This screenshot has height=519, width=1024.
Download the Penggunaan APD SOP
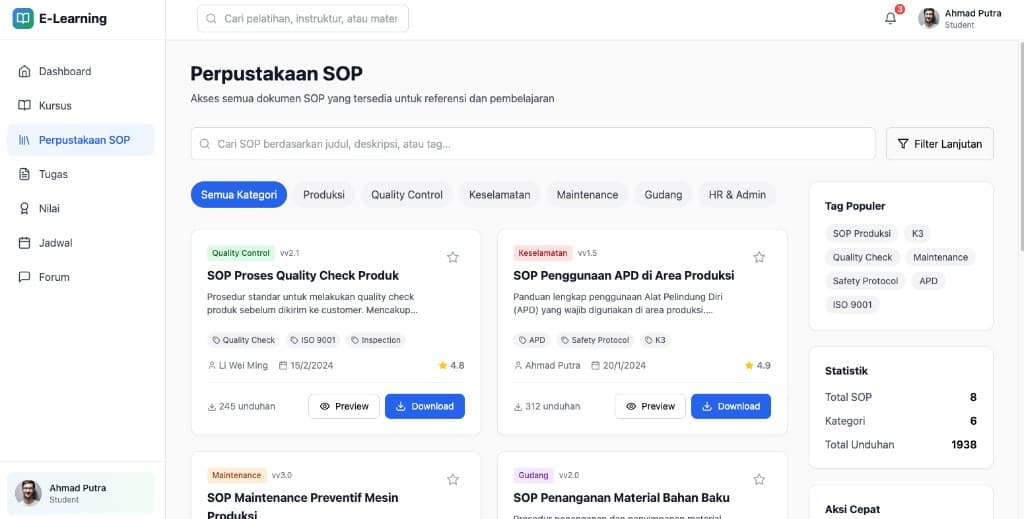(x=731, y=406)
